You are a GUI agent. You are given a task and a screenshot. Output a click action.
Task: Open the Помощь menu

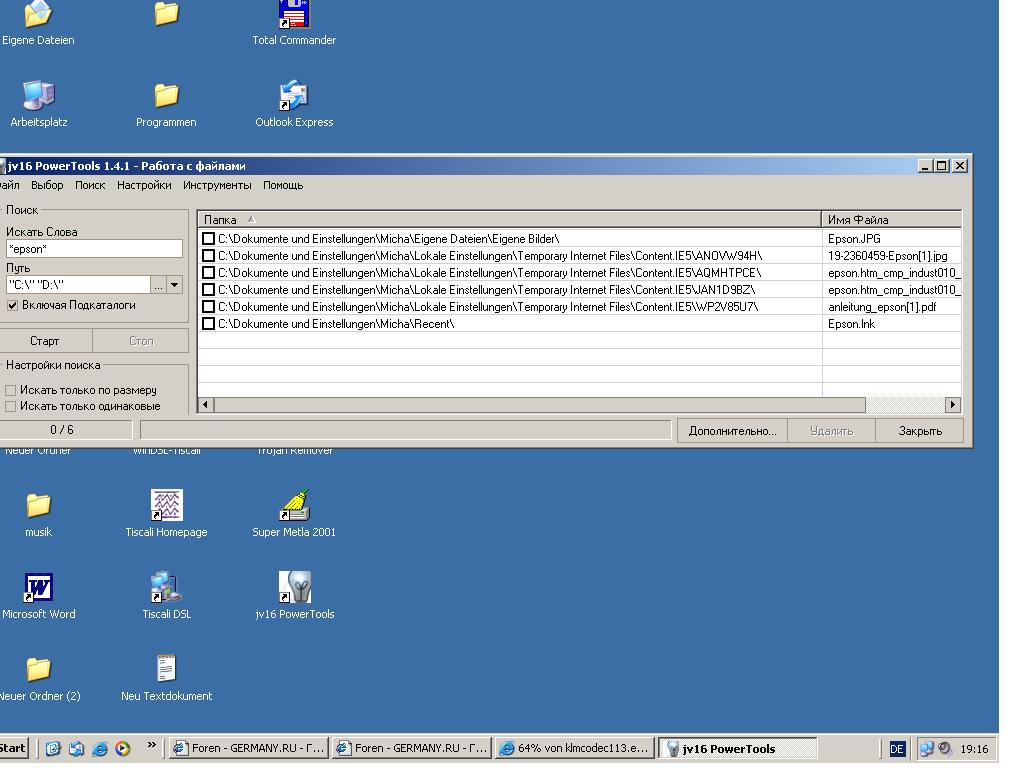coord(283,185)
